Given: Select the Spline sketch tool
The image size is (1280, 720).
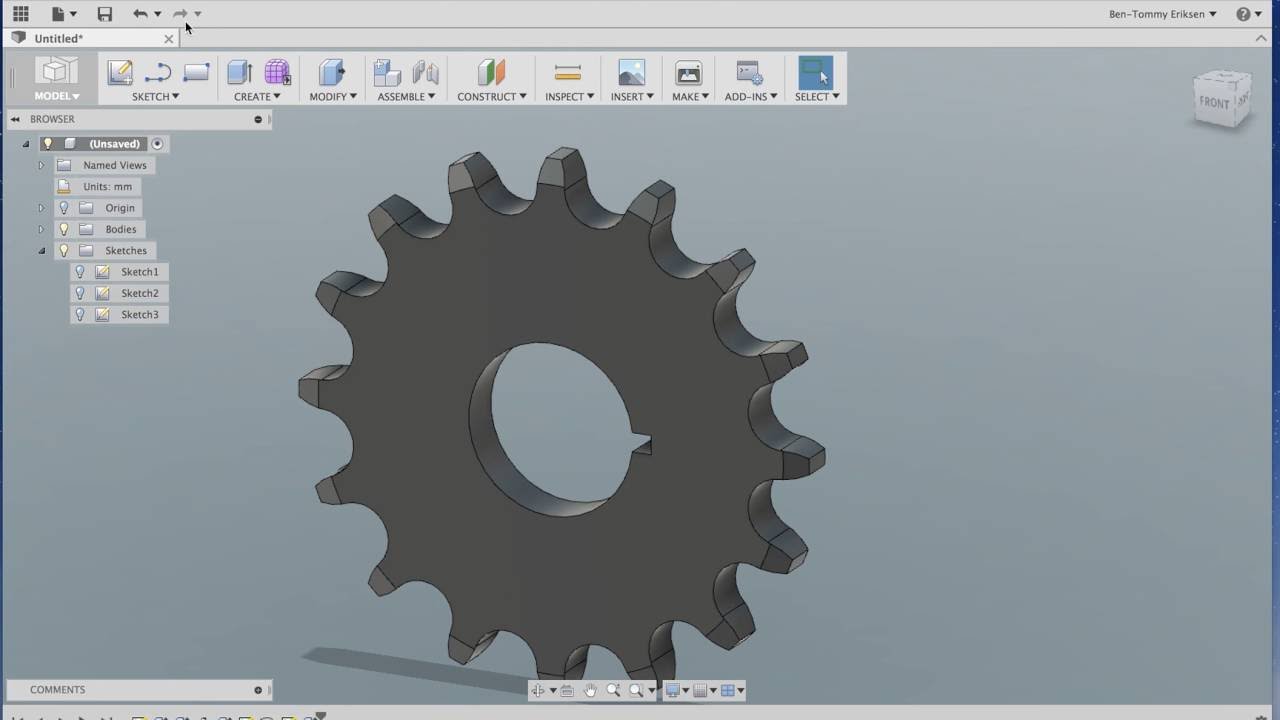Looking at the screenshot, I should [x=158, y=72].
